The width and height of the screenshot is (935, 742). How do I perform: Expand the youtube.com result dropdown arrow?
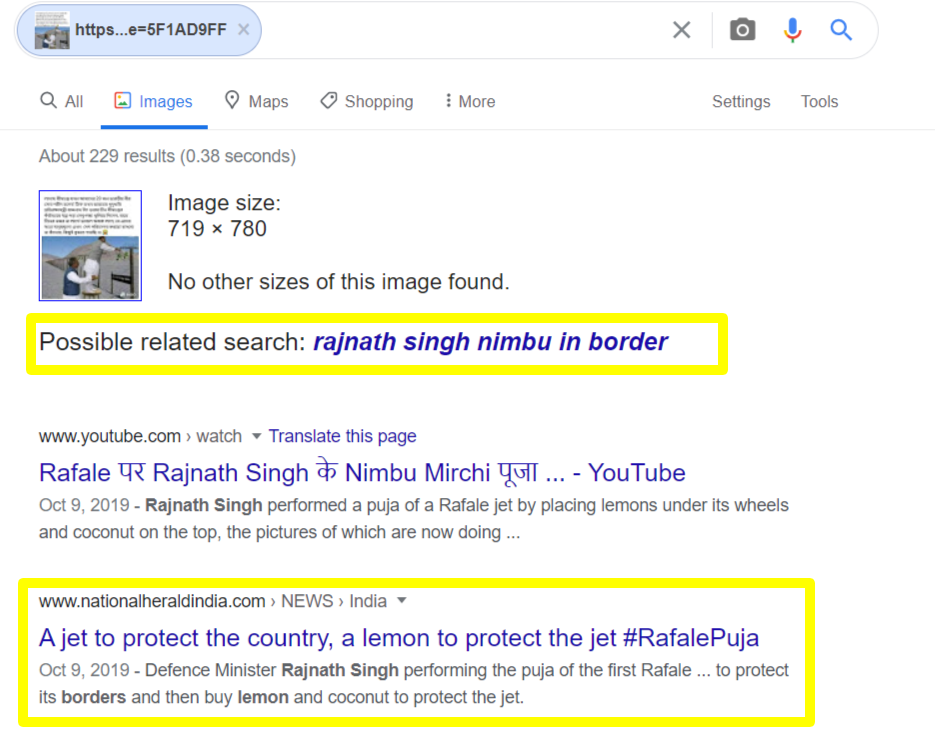tap(256, 436)
